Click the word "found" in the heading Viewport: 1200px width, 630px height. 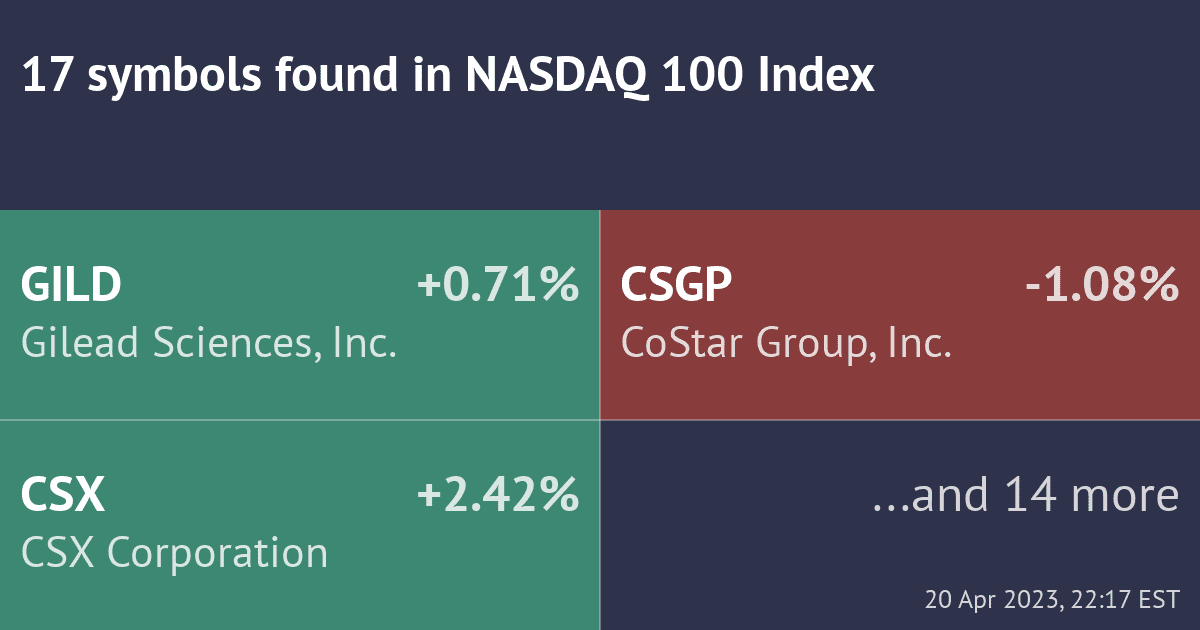tap(335, 77)
